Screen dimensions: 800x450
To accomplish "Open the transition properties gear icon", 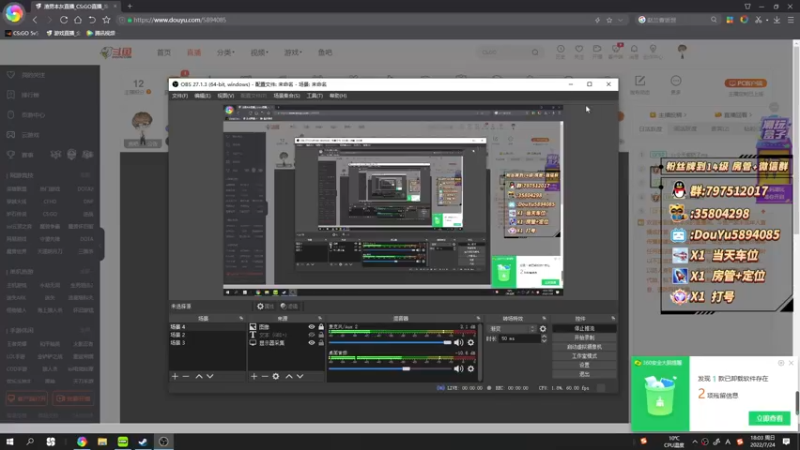I will tap(543, 329).
